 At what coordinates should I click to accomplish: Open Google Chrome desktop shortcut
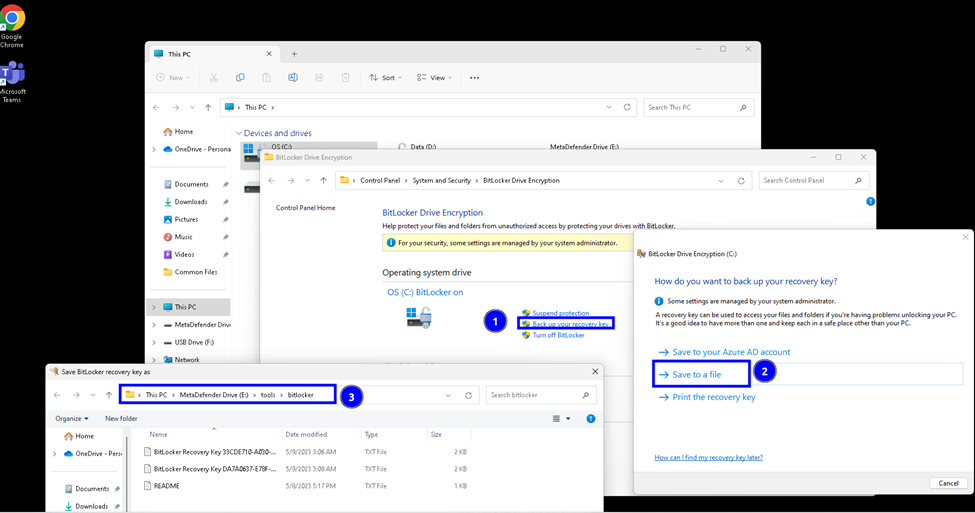tap(12, 25)
